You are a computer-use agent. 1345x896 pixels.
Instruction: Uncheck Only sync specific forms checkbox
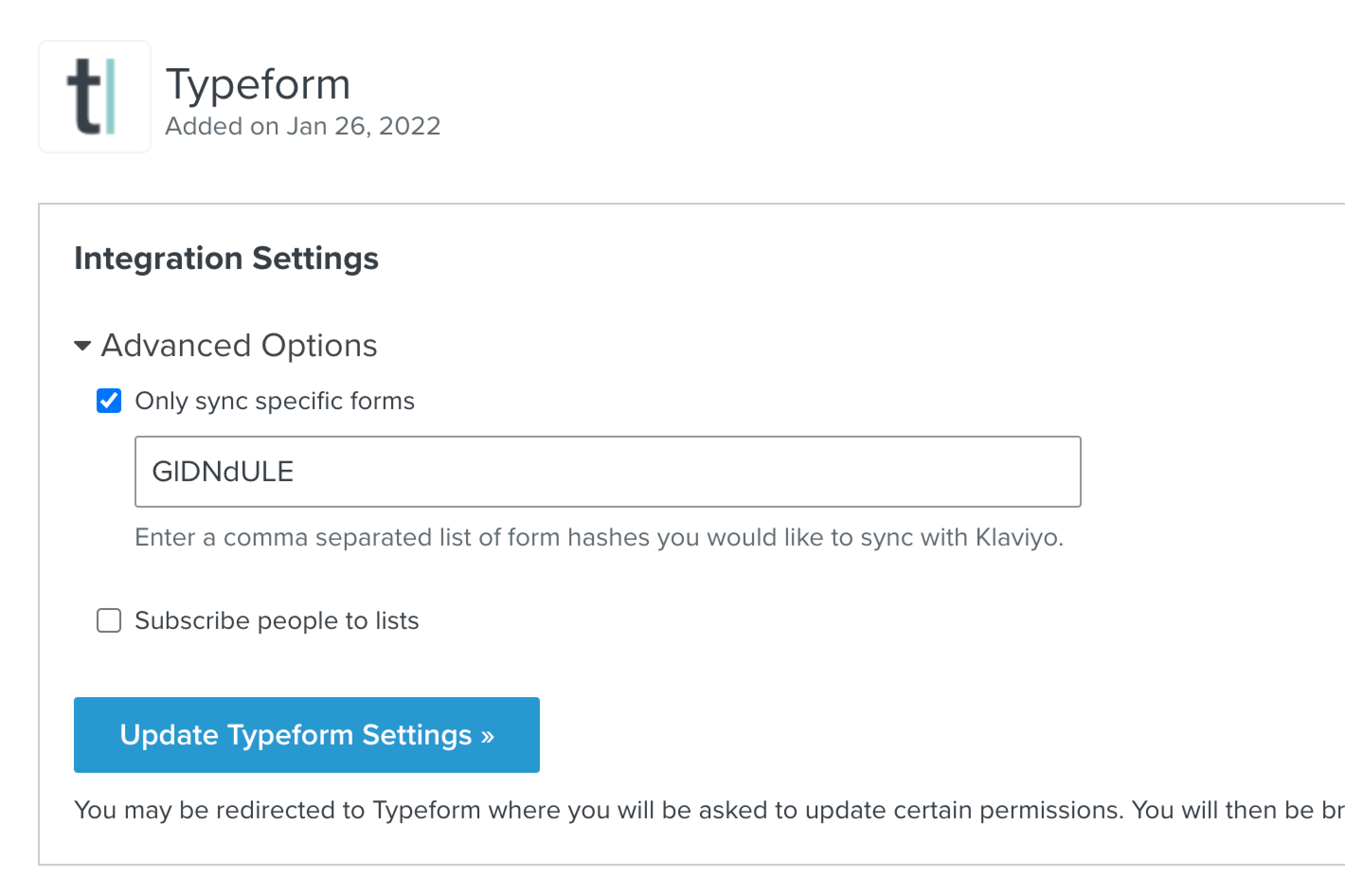point(108,401)
